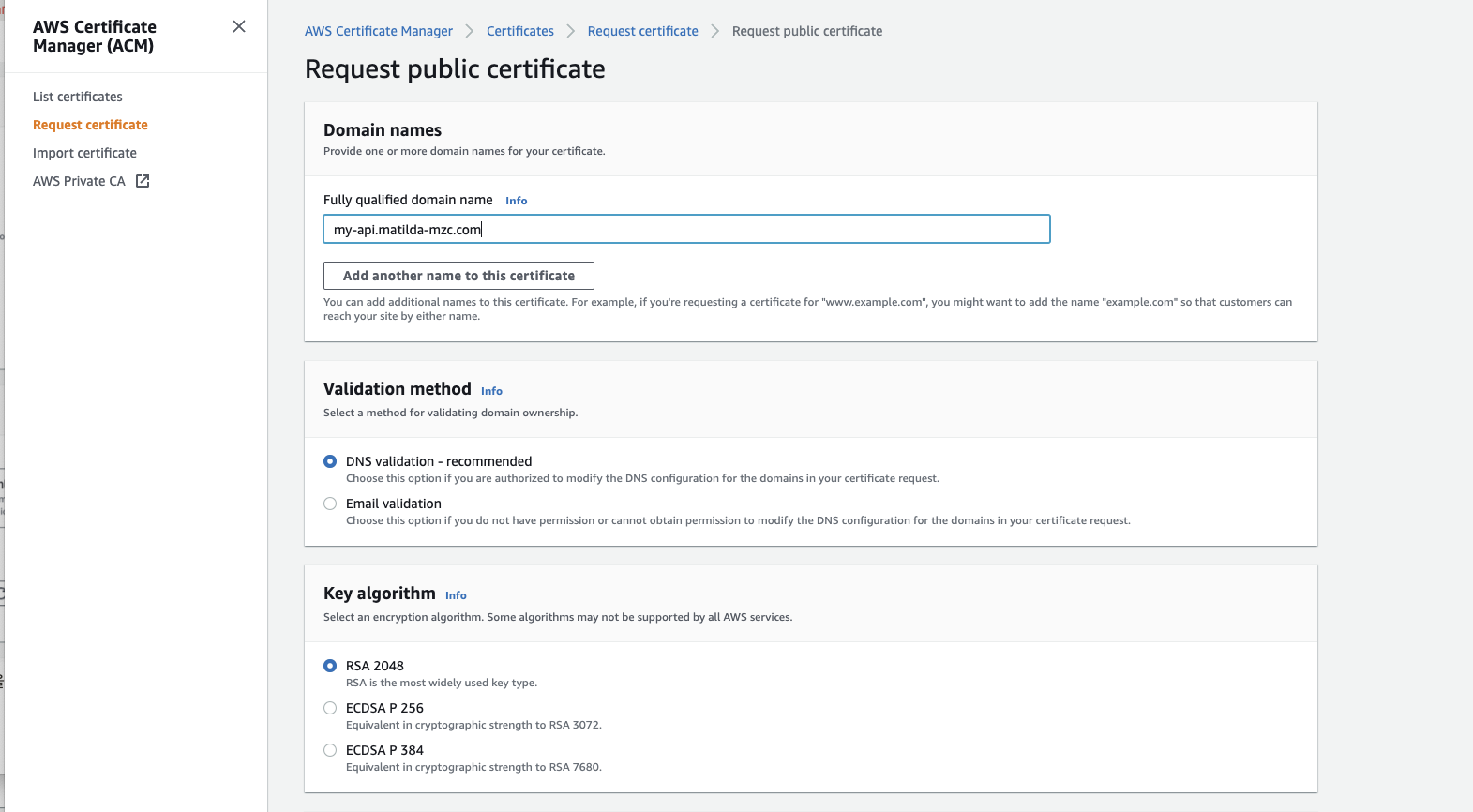
Task: Go to AWS Certificate Manager breadcrumb
Action: click(x=379, y=31)
